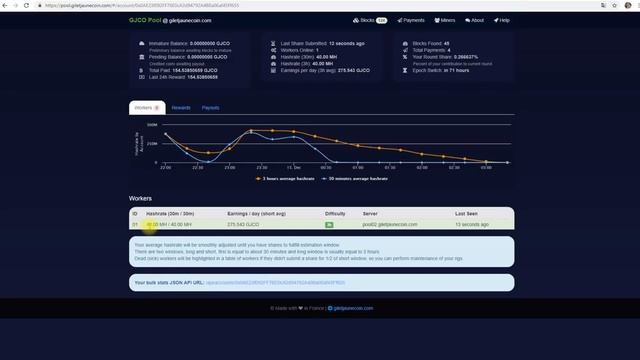Click the Last 24h Reward money icon
This screenshot has width=640, height=360.
tap(142, 77)
